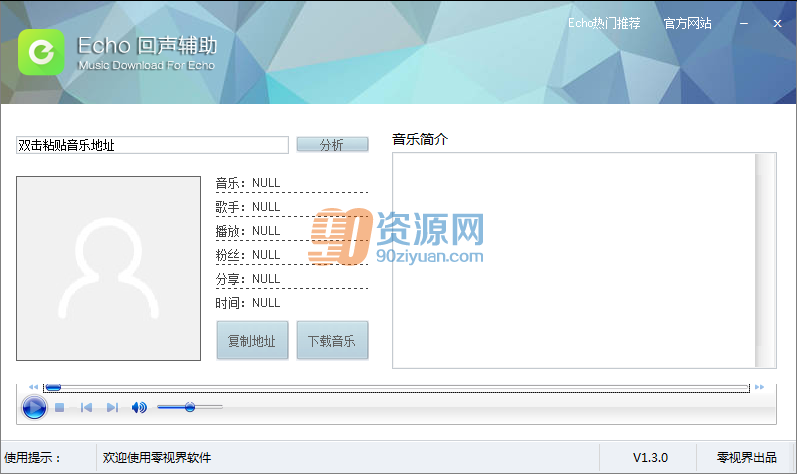
Task: Click the 音乐：NULL text
Action: (248, 183)
